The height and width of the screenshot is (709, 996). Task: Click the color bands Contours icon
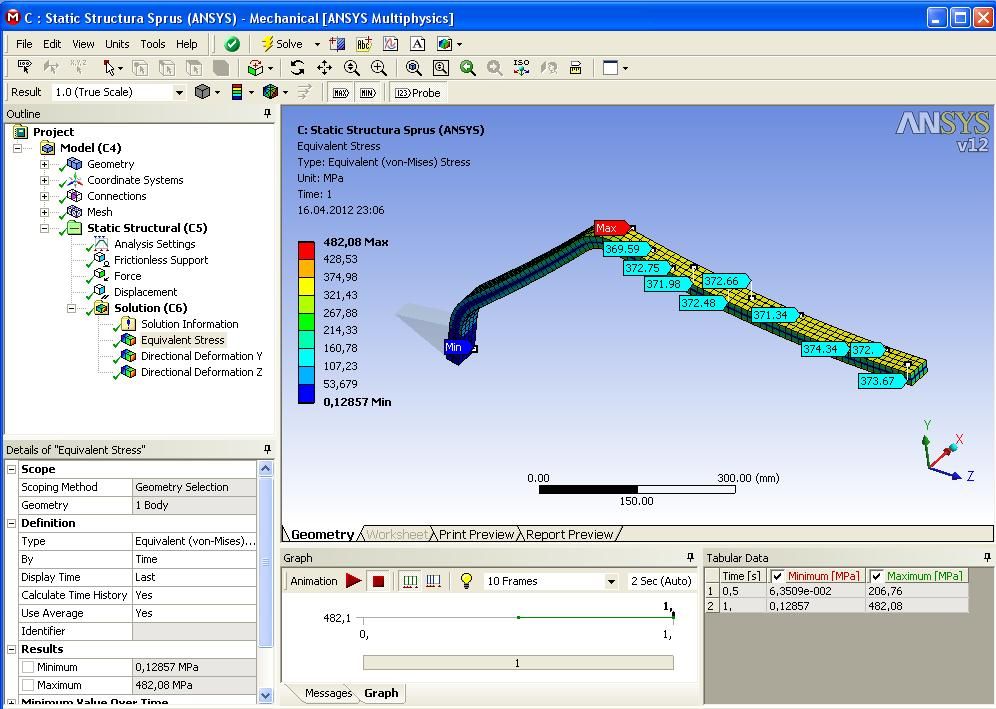tap(237, 92)
